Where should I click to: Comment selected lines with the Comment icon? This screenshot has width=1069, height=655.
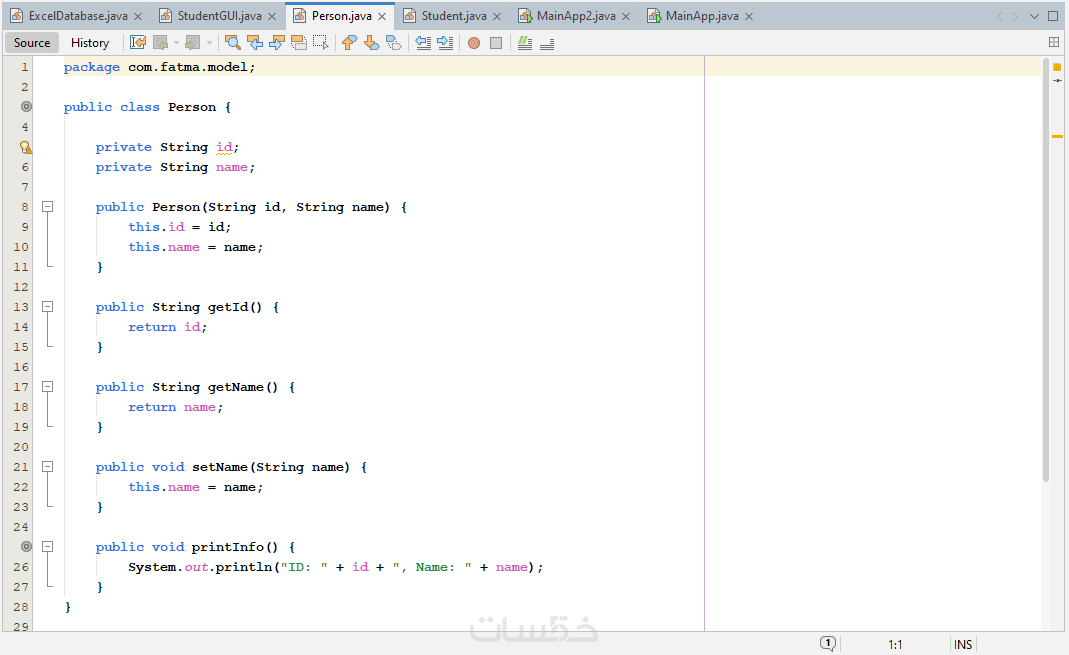click(525, 43)
